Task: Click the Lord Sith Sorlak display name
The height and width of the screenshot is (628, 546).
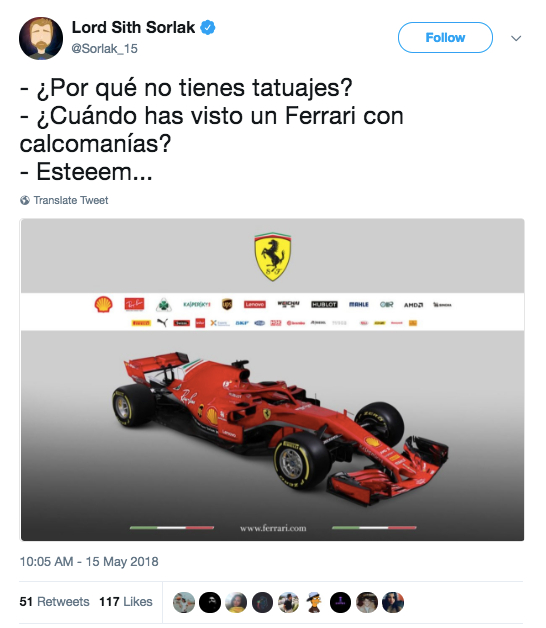Action: point(133,27)
